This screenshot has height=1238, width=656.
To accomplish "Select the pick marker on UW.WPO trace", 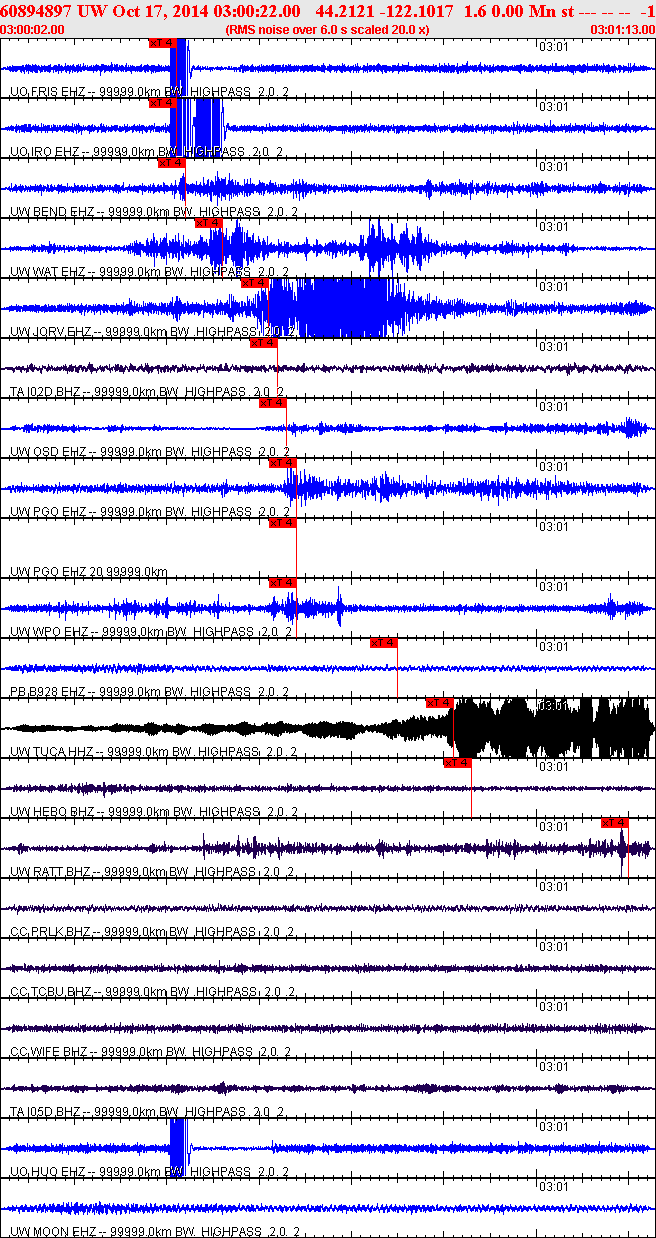I will point(282,582).
